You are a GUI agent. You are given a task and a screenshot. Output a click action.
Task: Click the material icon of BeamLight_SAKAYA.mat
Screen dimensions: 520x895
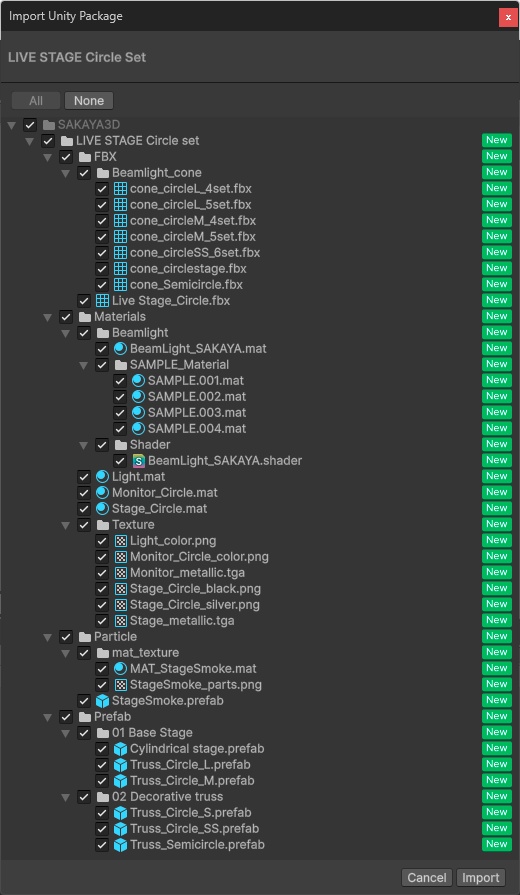point(120,348)
